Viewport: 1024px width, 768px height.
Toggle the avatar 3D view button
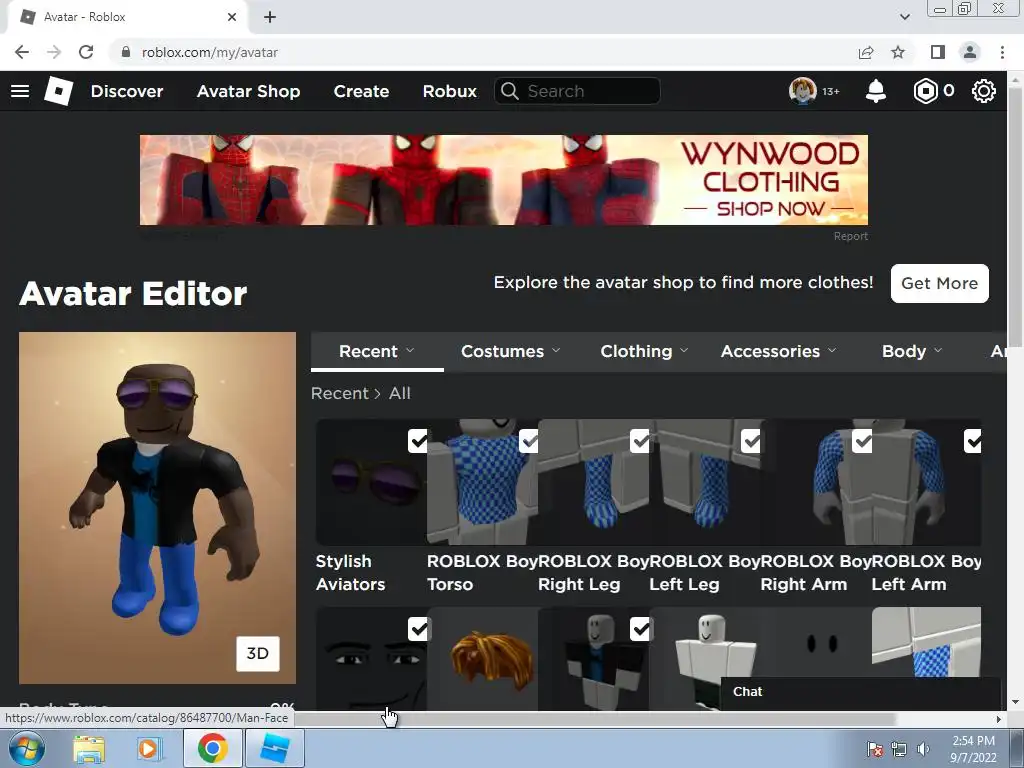coord(257,654)
